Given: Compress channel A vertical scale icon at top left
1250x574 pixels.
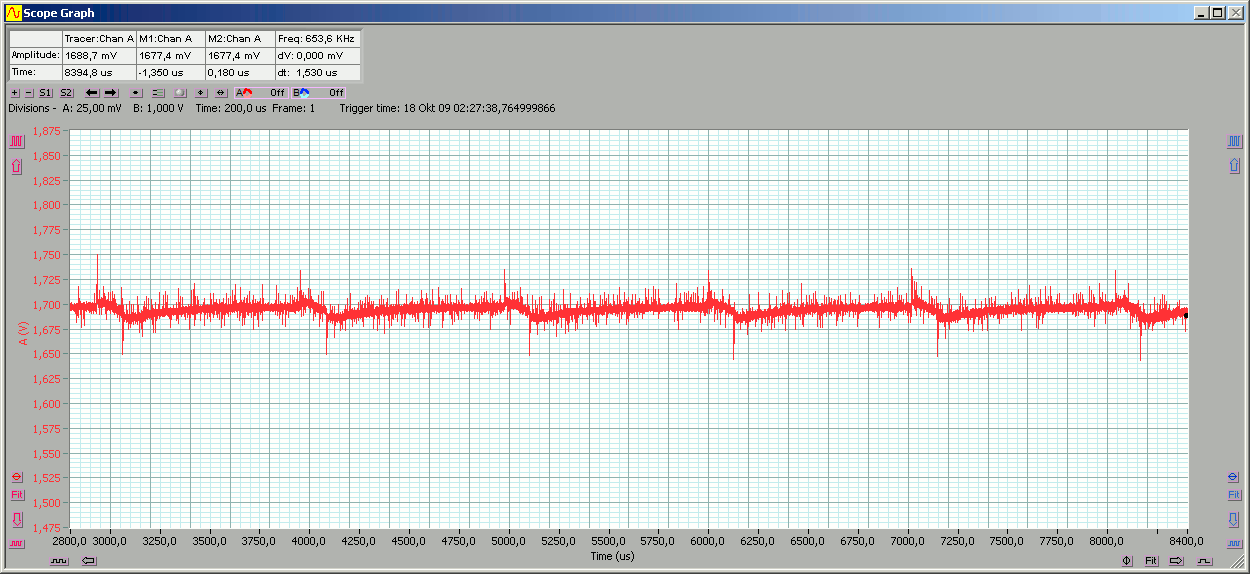Looking at the screenshot, I should (16, 141).
